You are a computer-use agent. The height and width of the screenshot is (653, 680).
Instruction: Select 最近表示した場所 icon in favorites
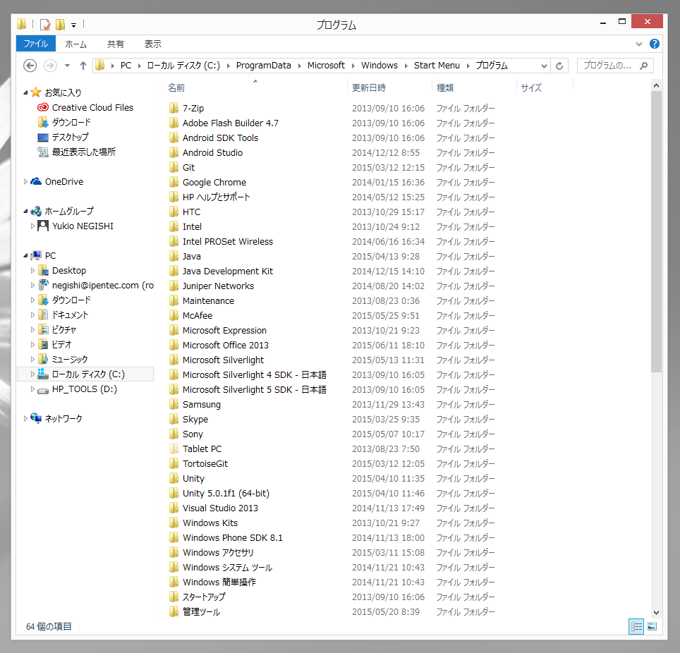coord(42,152)
